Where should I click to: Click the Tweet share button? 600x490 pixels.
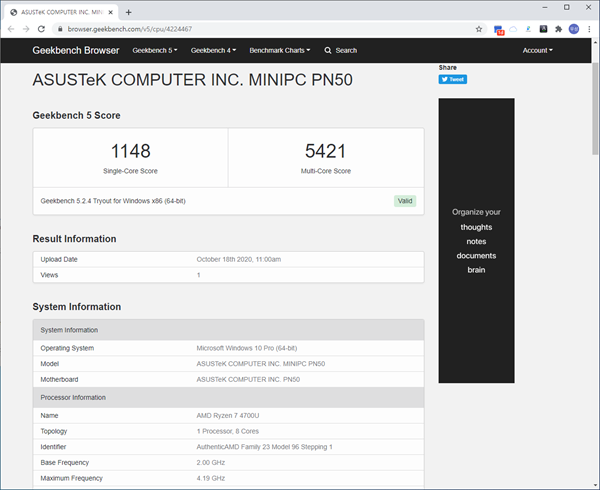pos(453,79)
